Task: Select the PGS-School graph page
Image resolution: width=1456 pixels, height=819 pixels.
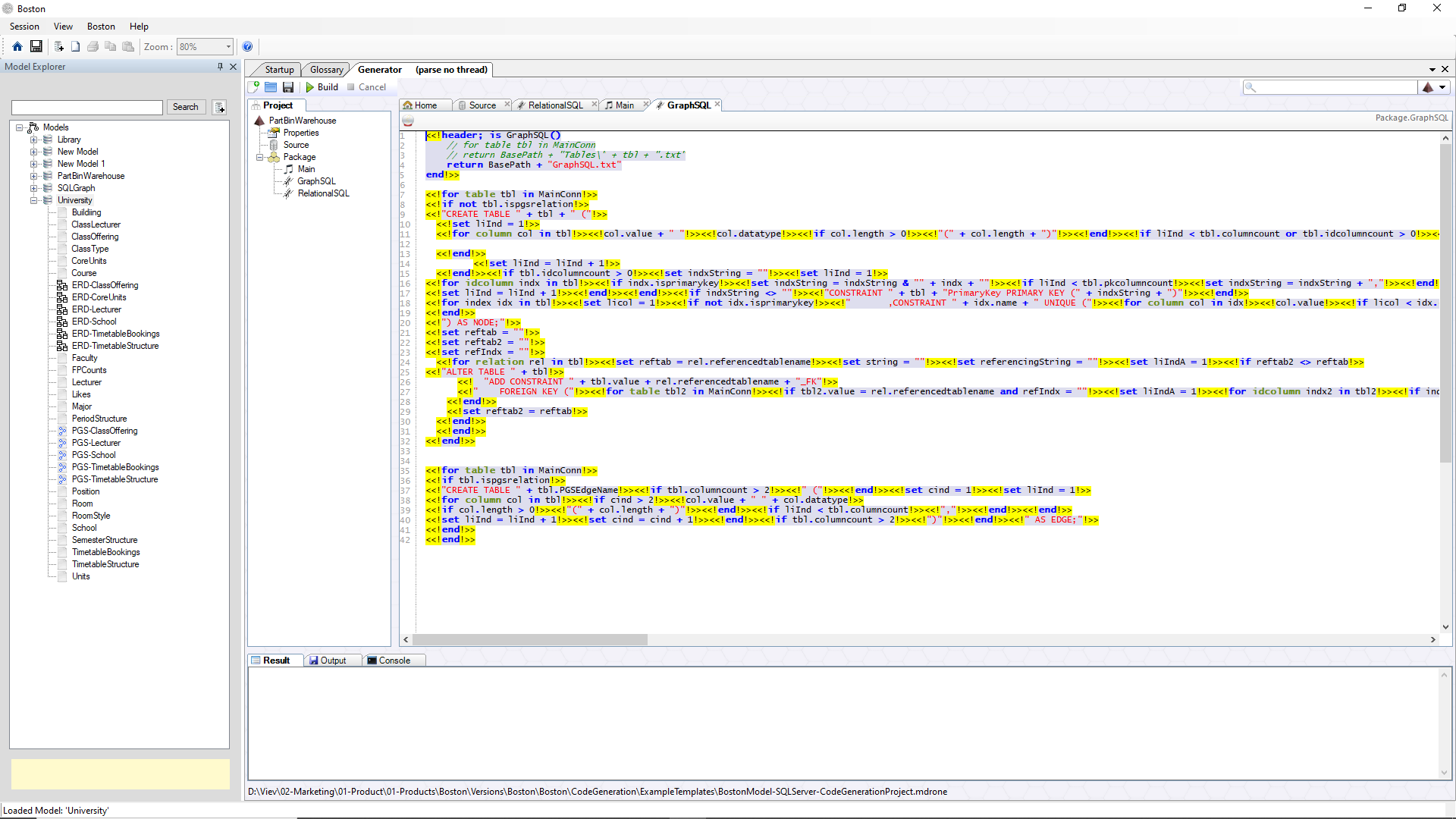Action: click(x=93, y=455)
